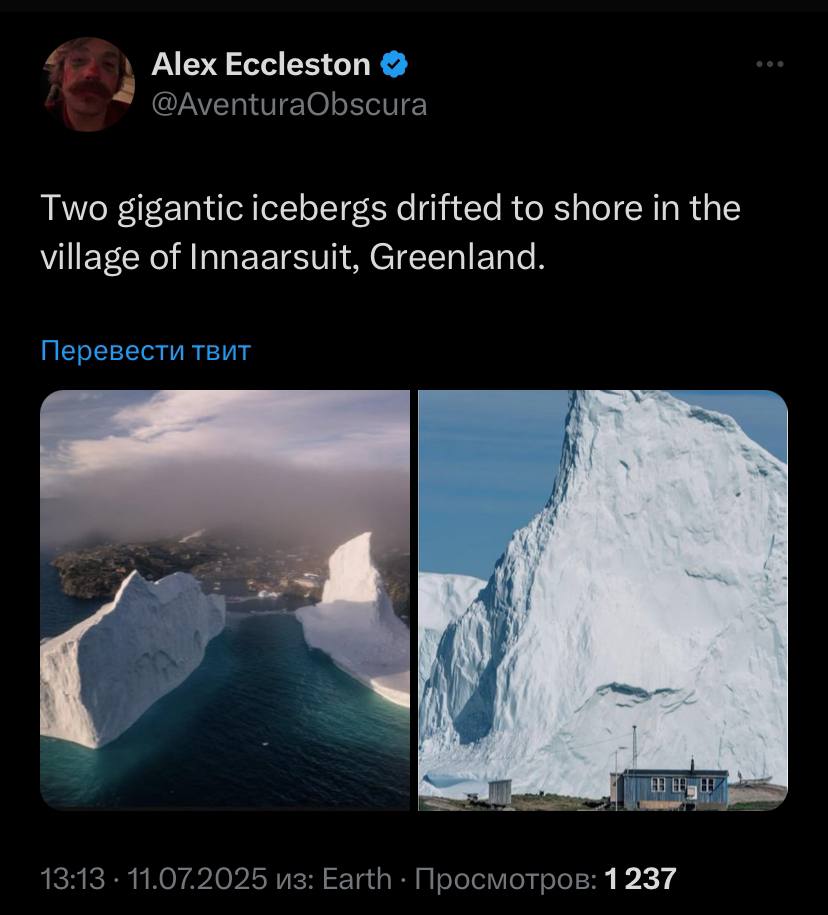
Task: Click the village coastline in the aerial photo
Action: pyautogui.click(x=193, y=569)
